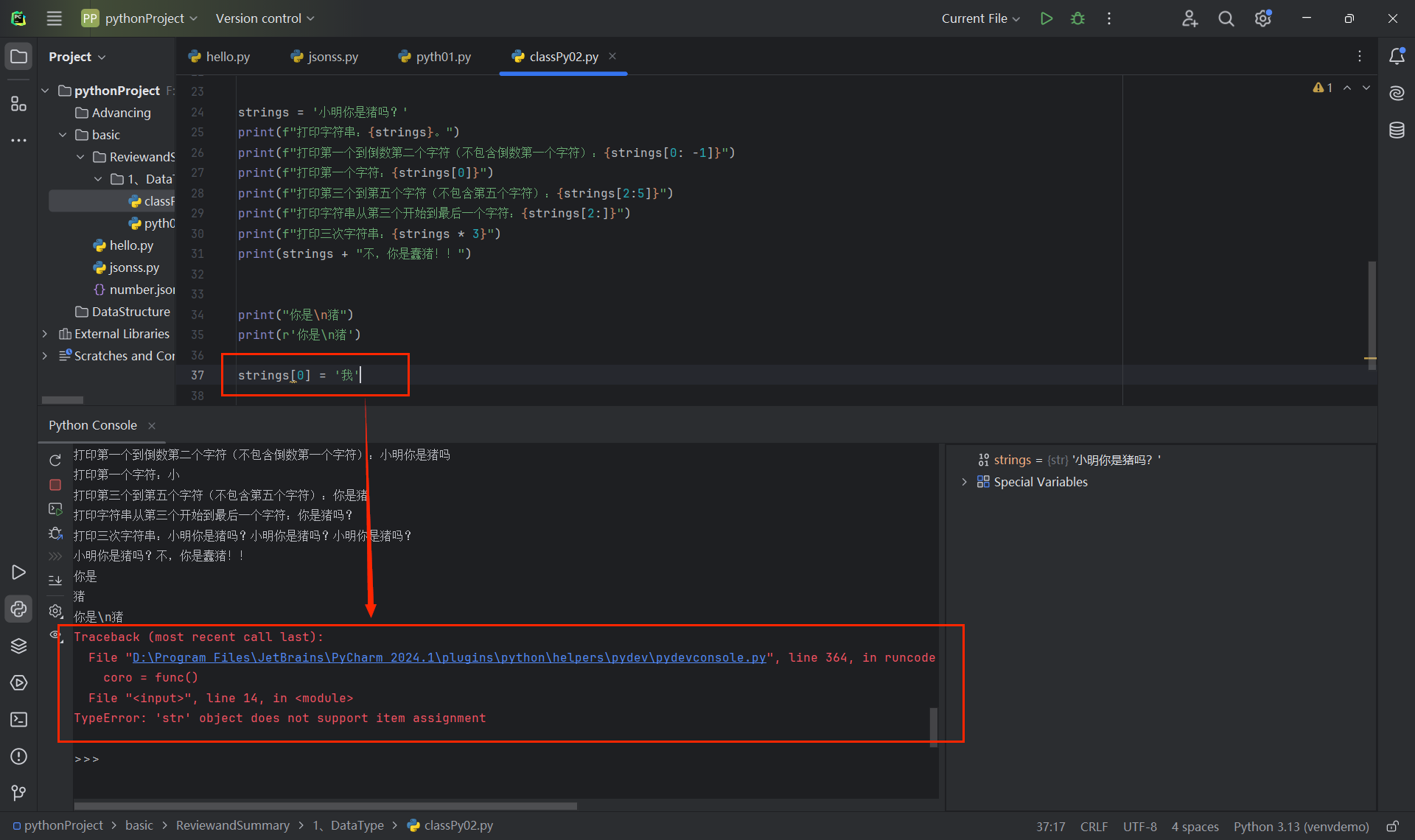Expand the External Libraries tree node
Image resolution: width=1415 pixels, height=840 pixels.
click(x=45, y=334)
